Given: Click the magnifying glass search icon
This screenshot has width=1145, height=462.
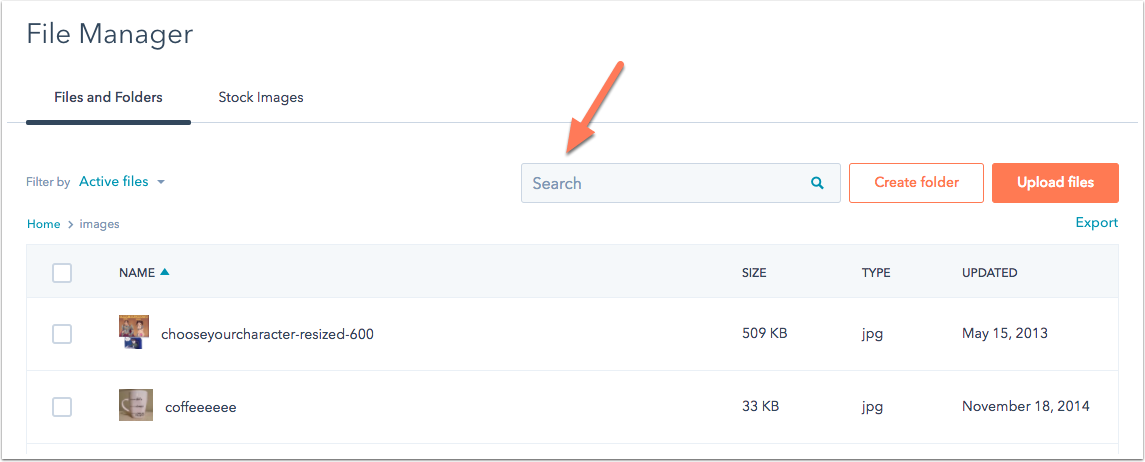Looking at the screenshot, I should point(817,183).
